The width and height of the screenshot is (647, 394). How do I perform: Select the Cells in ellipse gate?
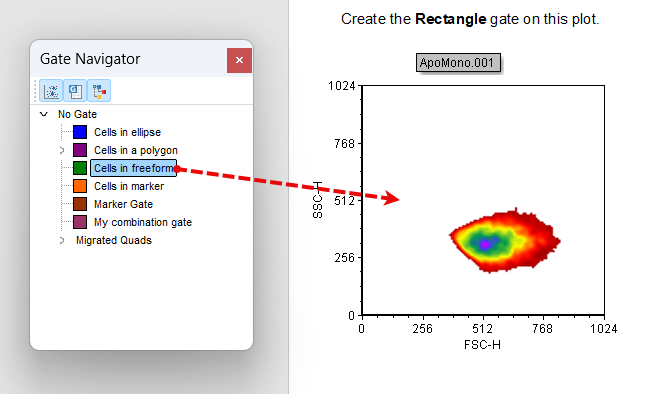128,132
